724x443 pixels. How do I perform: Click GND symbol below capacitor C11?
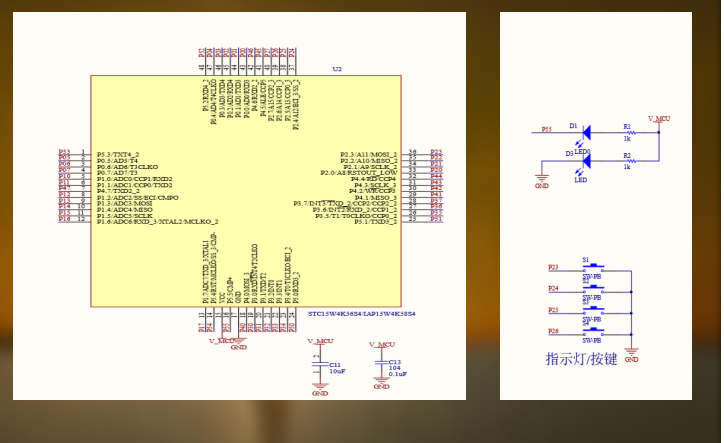click(320, 389)
